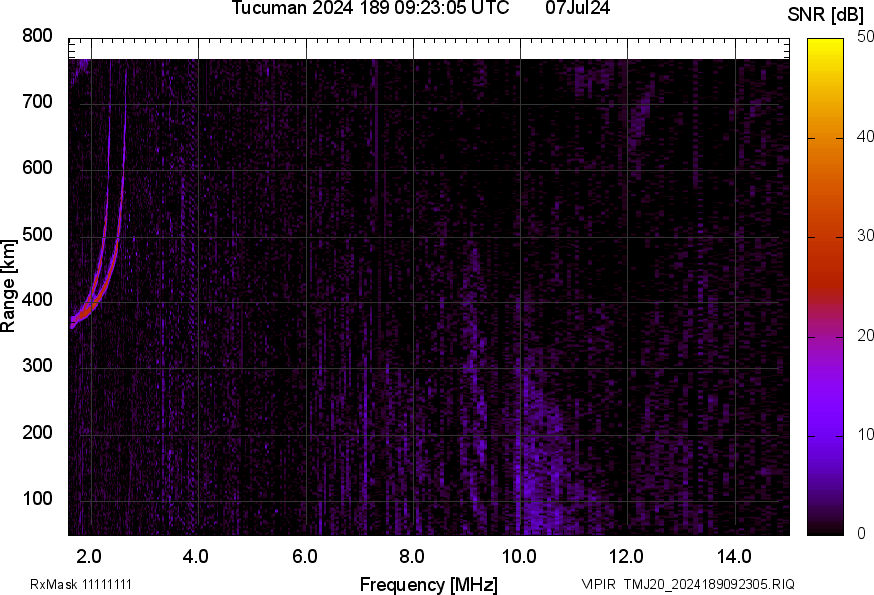The height and width of the screenshot is (595, 874).
Task: Click the 'Range [km]' axis label
Action: [8, 286]
